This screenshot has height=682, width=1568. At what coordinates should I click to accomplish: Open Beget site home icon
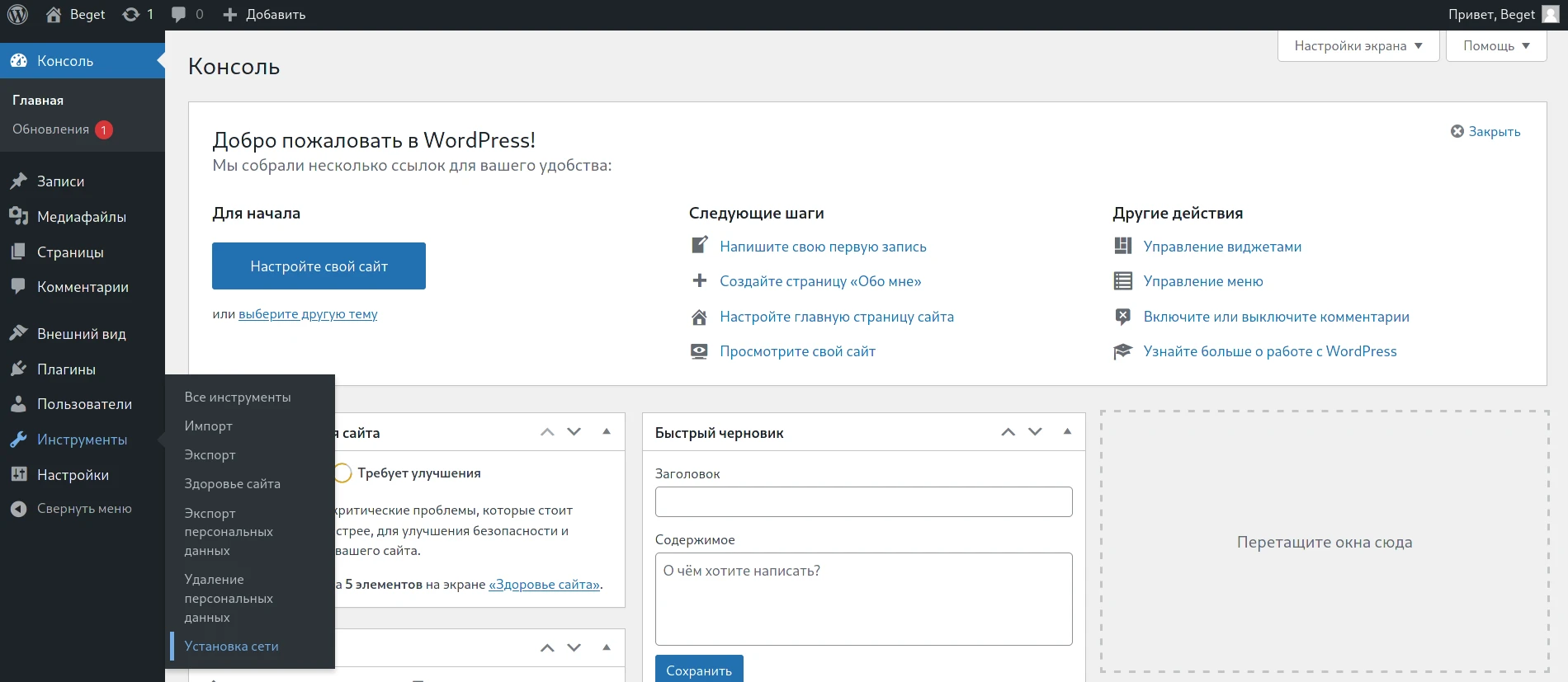(x=54, y=14)
